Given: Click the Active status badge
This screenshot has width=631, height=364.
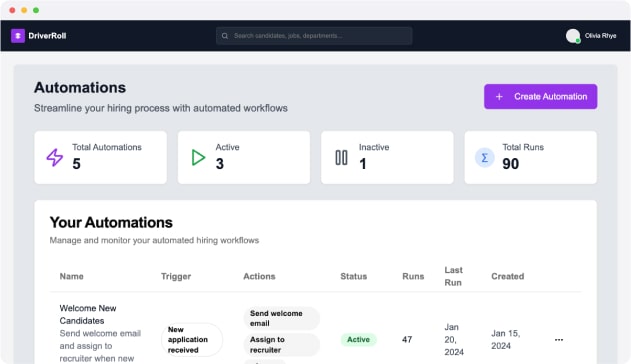Looking at the screenshot, I should (x=358, y=339).
